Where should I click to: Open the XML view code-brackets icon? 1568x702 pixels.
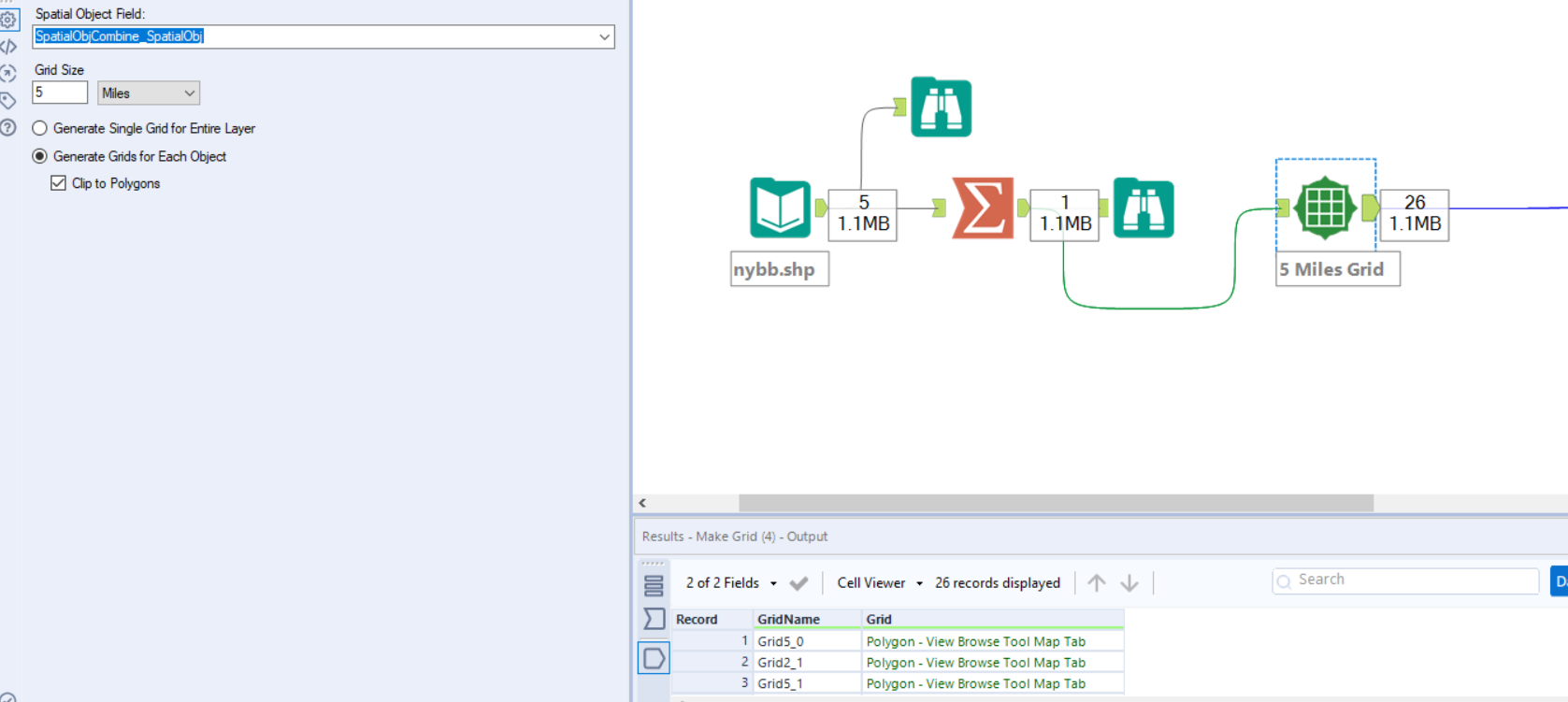[8, 46]
